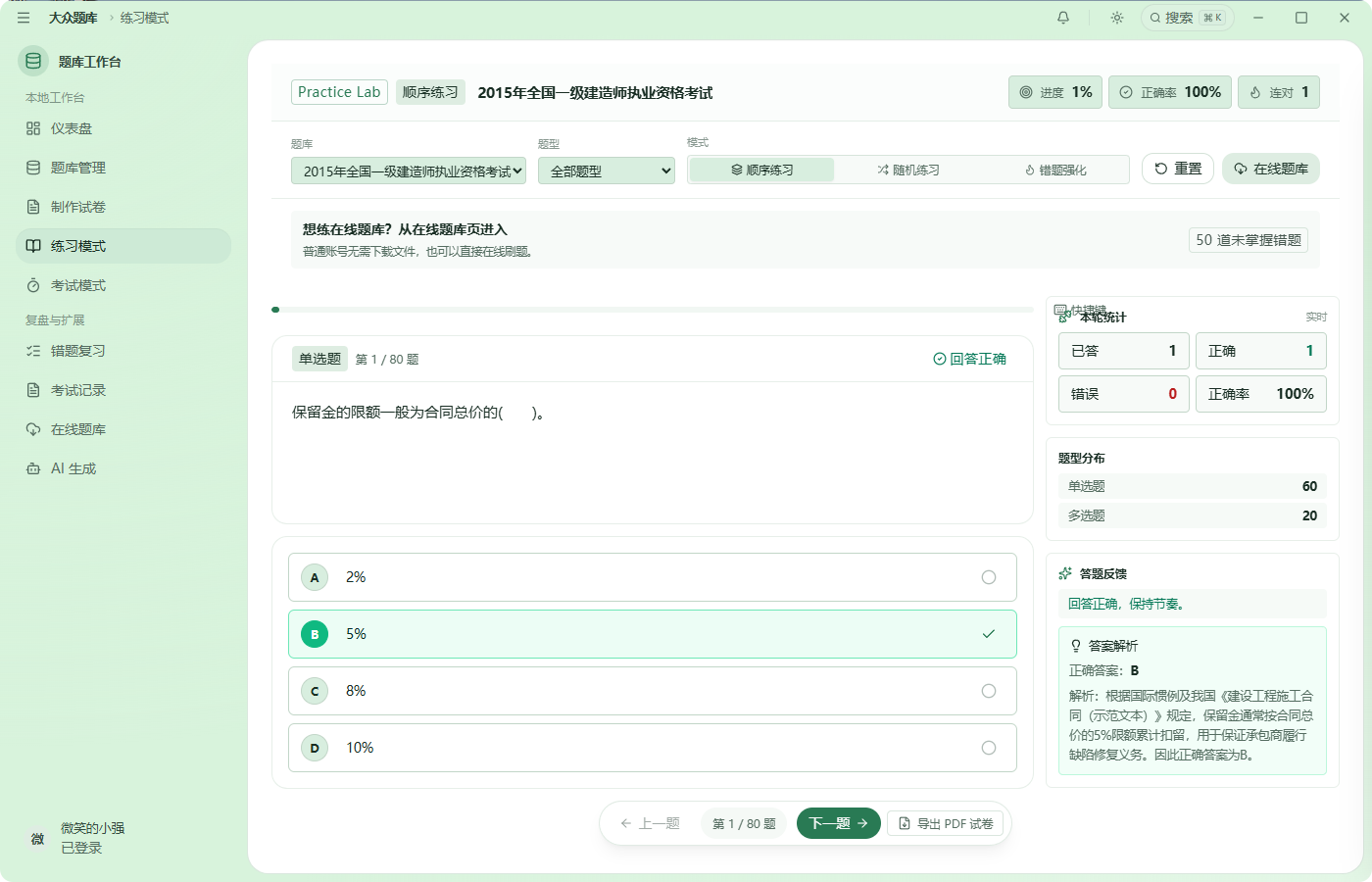Click the Practice Lab badge

(339, 92)
